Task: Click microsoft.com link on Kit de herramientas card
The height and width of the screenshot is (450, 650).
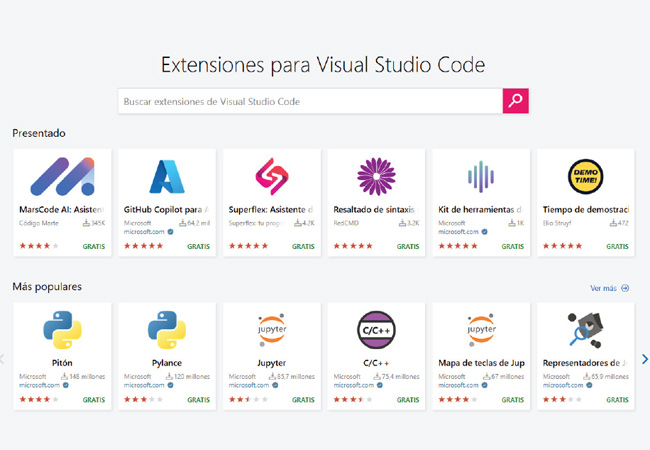Action: [x=458, y=232]
